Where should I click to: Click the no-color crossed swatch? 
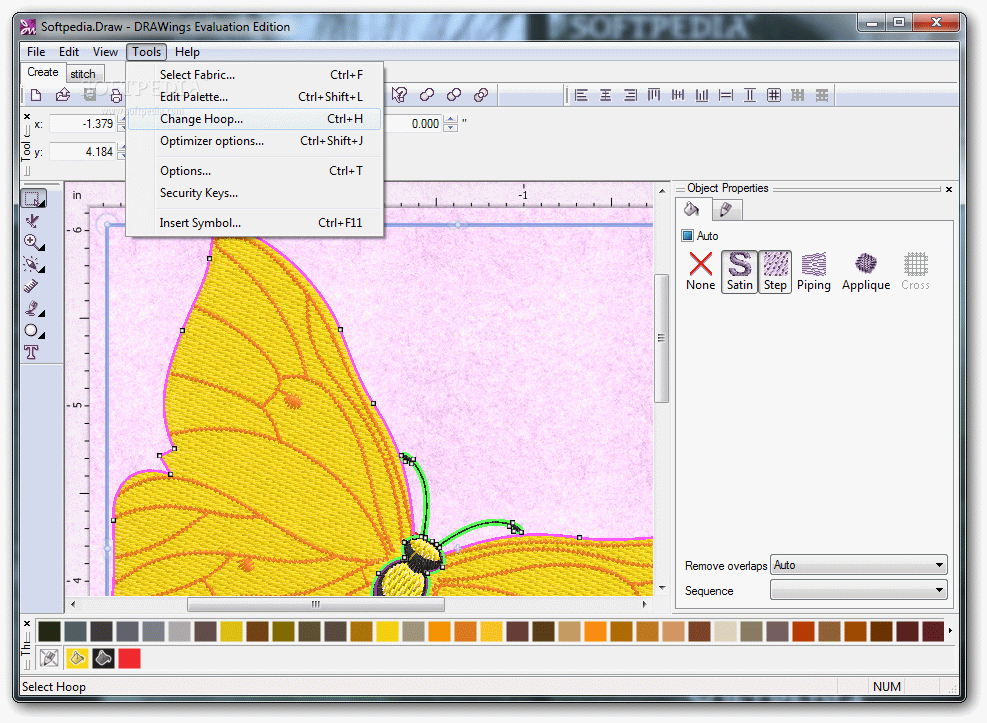[49, 659]
